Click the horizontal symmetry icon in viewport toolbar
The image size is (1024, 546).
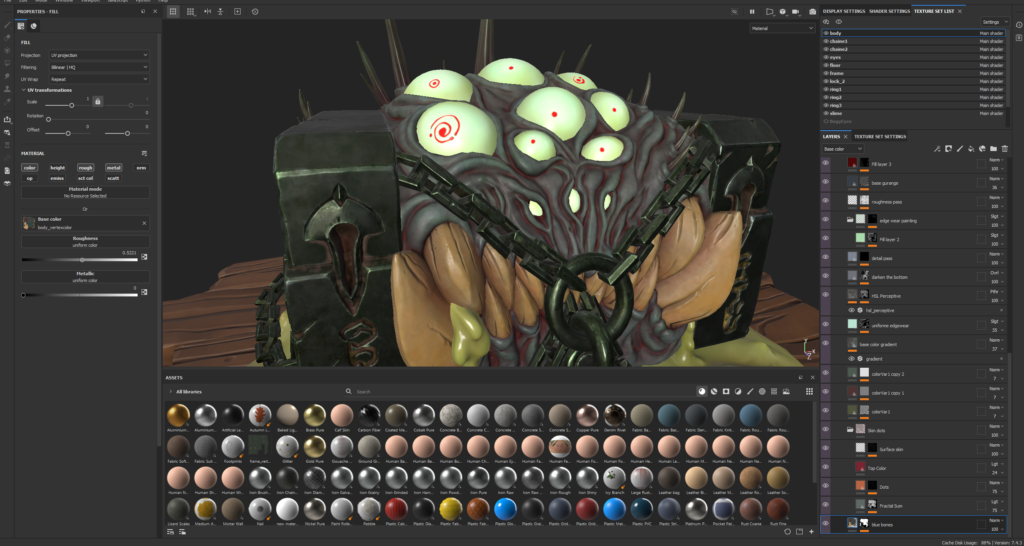206,11
